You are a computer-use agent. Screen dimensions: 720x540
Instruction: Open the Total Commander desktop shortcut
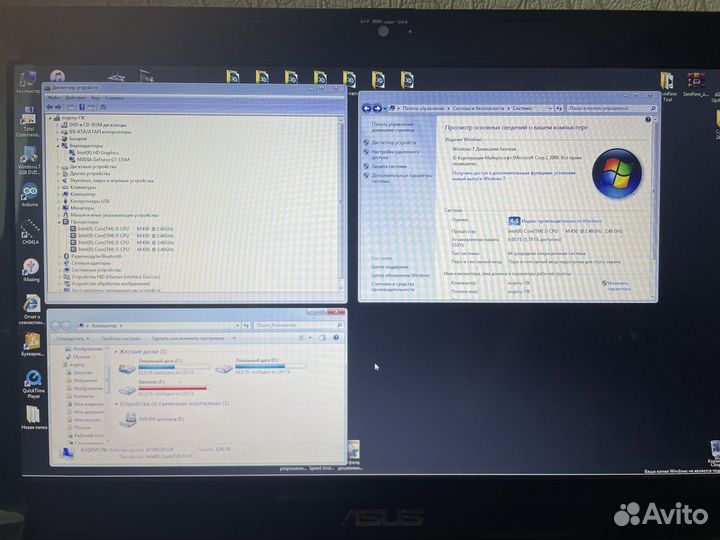(28, 121)
